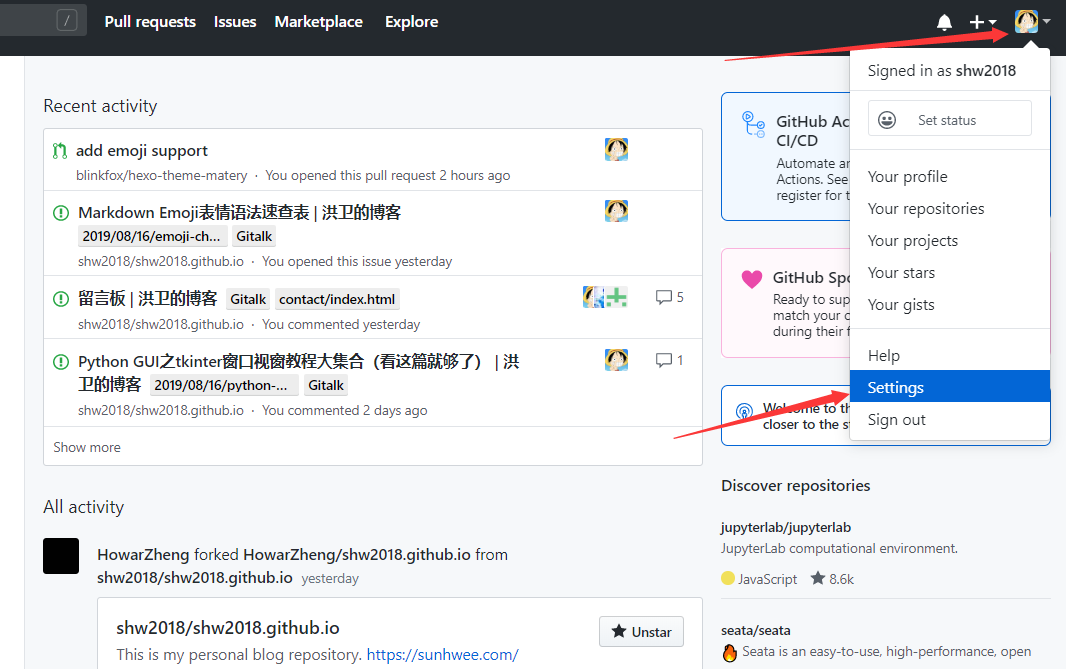Click open-issue icon beside 留言板

point(61,298)
